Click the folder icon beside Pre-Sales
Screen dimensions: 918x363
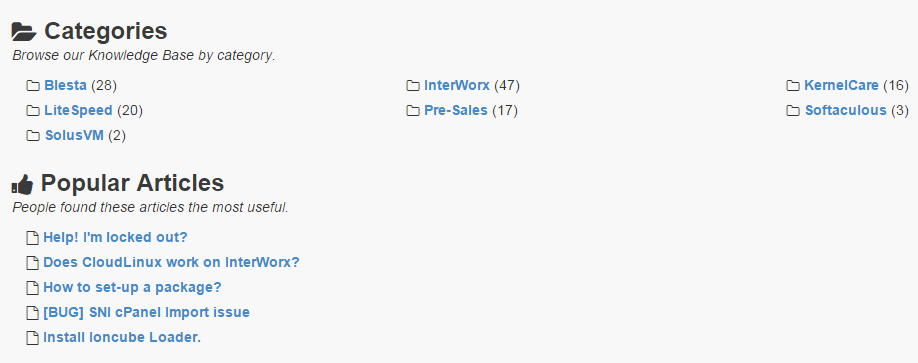[413, 111]
